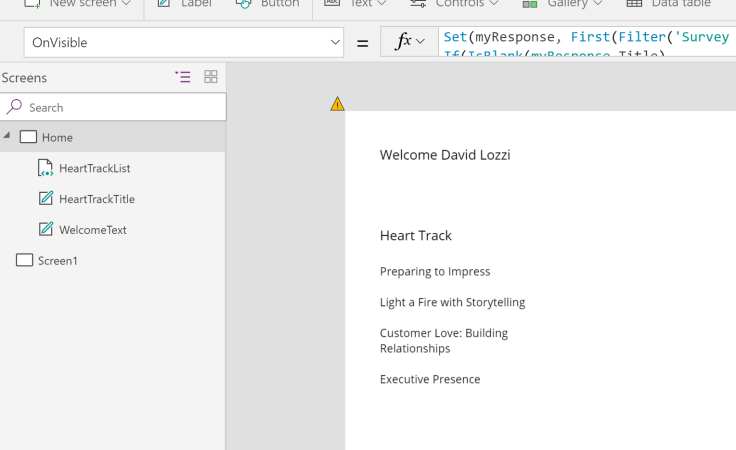Collapse the Home screen tree node
The image size is (736, 450).
[7, 135]
